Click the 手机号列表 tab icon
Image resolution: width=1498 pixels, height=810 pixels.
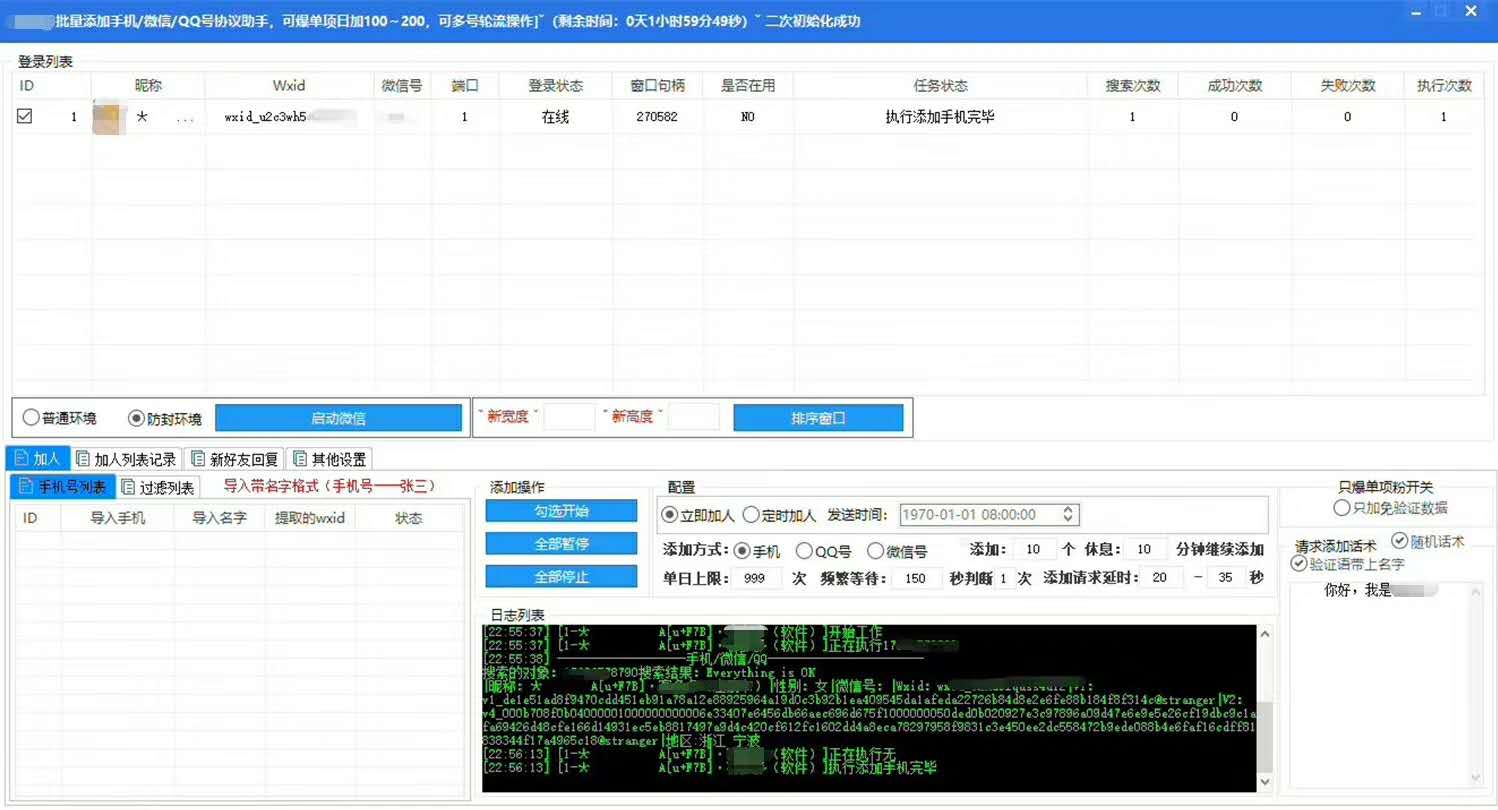26,486
